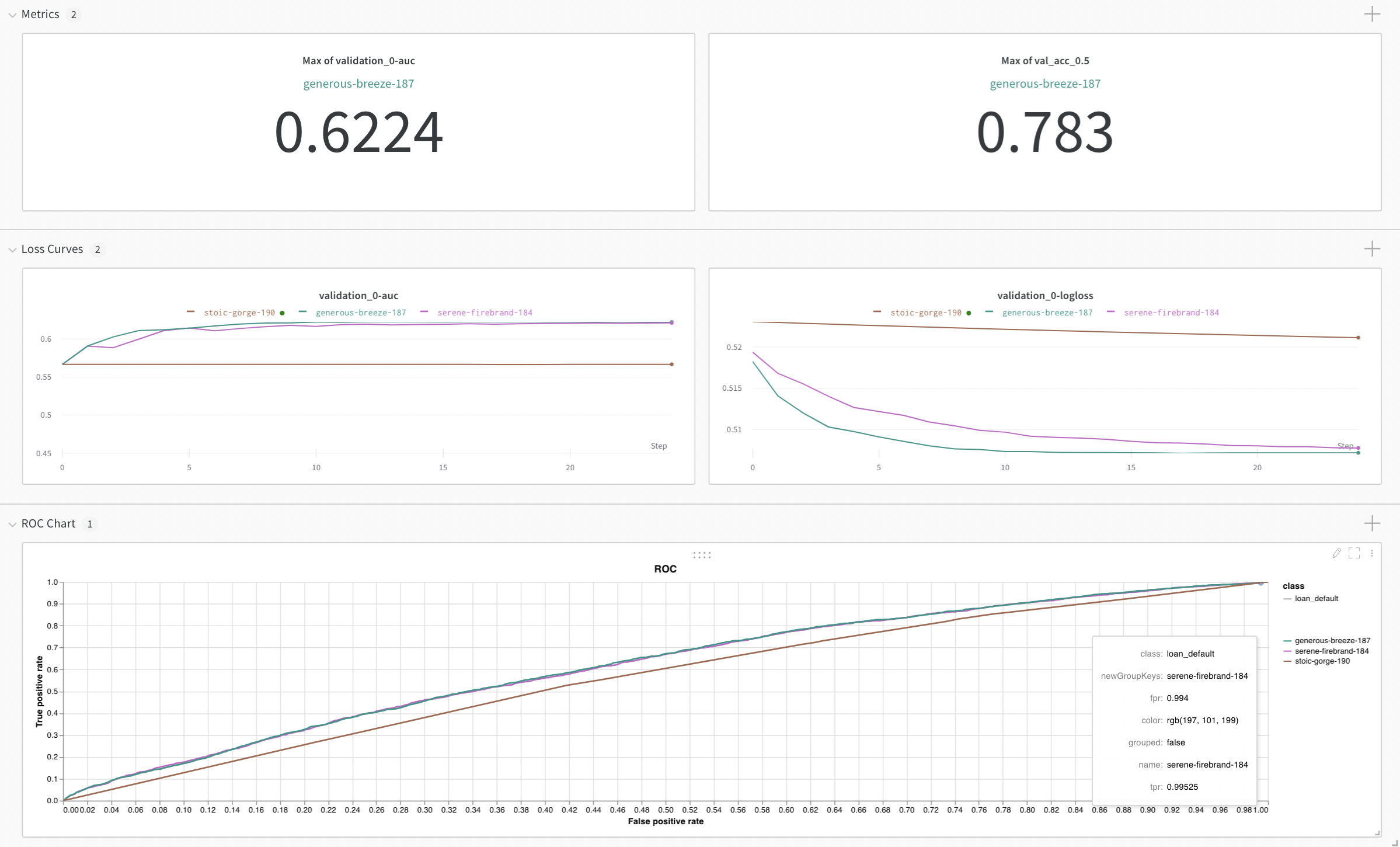
Task: Collapse the Metrics section
Action: (x=13, y=14)
